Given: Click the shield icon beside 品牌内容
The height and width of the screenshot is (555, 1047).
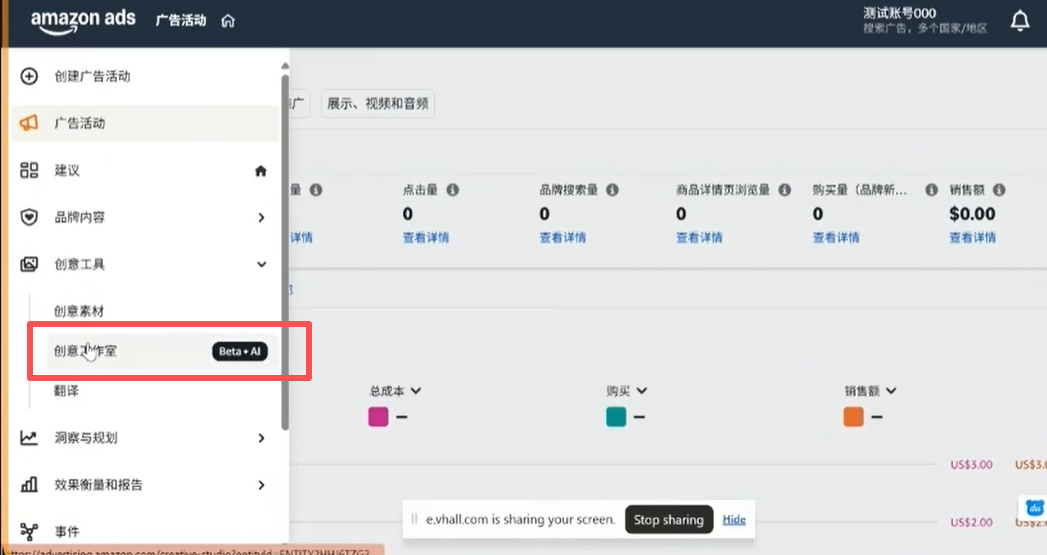Looking at the screenshot, I should [29, 217].
